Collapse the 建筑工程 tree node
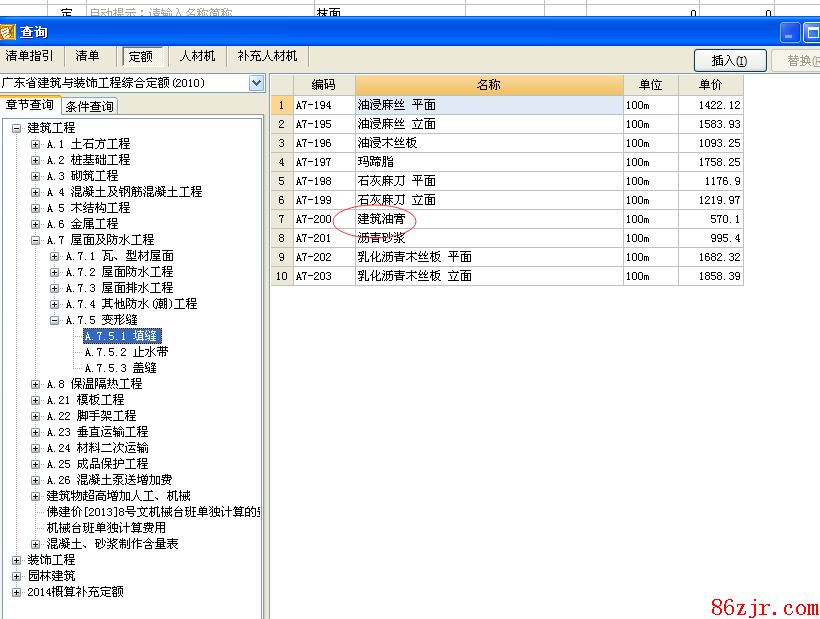This screenshot has width=820, height=619. [16, 128]
